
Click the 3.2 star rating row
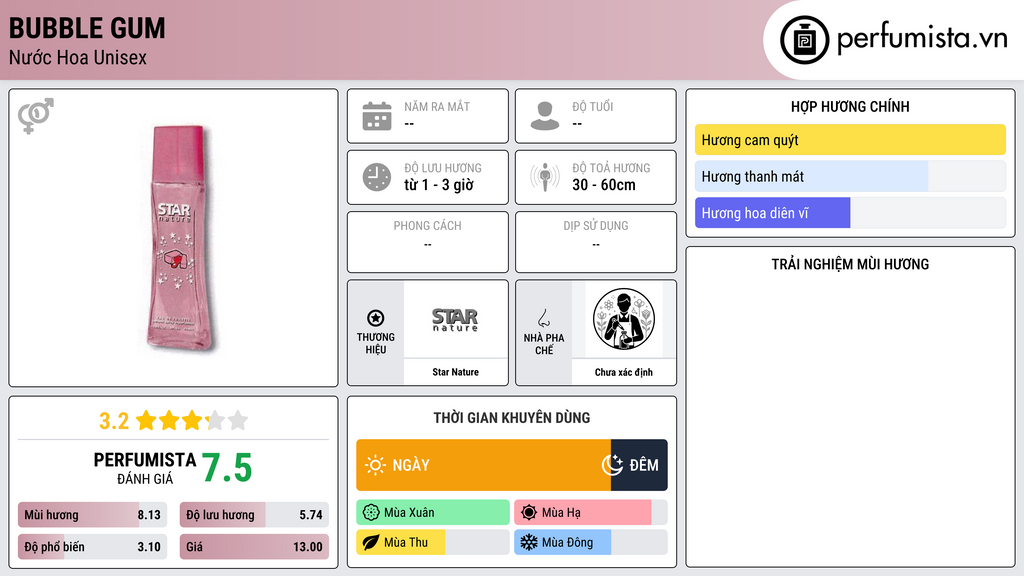pos(173,421)
